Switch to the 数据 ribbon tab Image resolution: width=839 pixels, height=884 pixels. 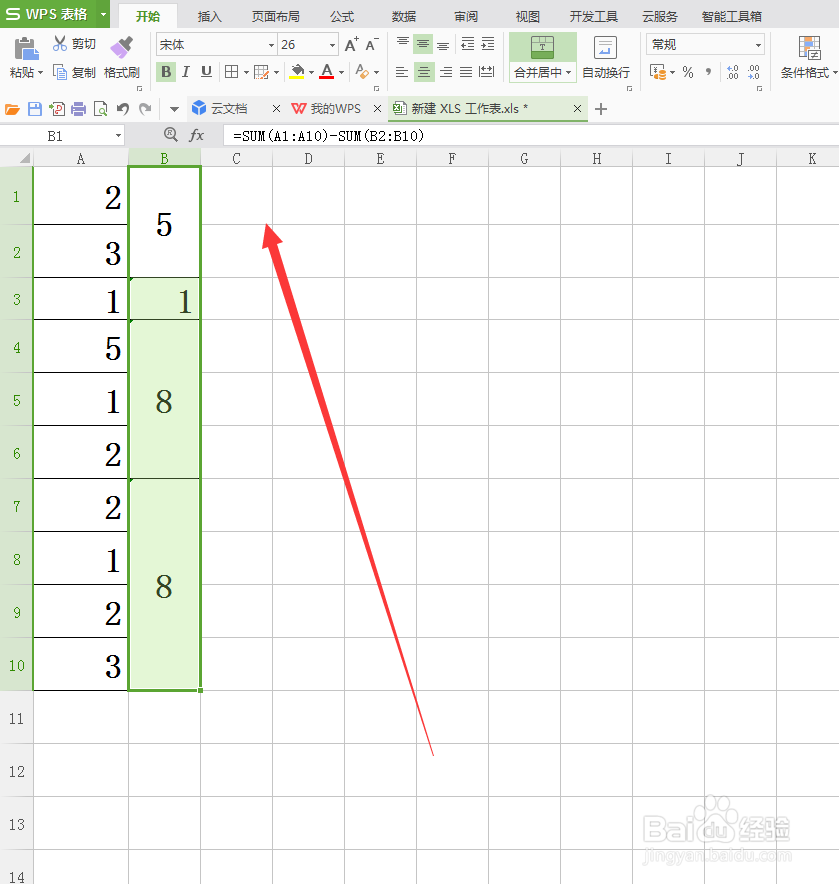click(x=404, y=16)
